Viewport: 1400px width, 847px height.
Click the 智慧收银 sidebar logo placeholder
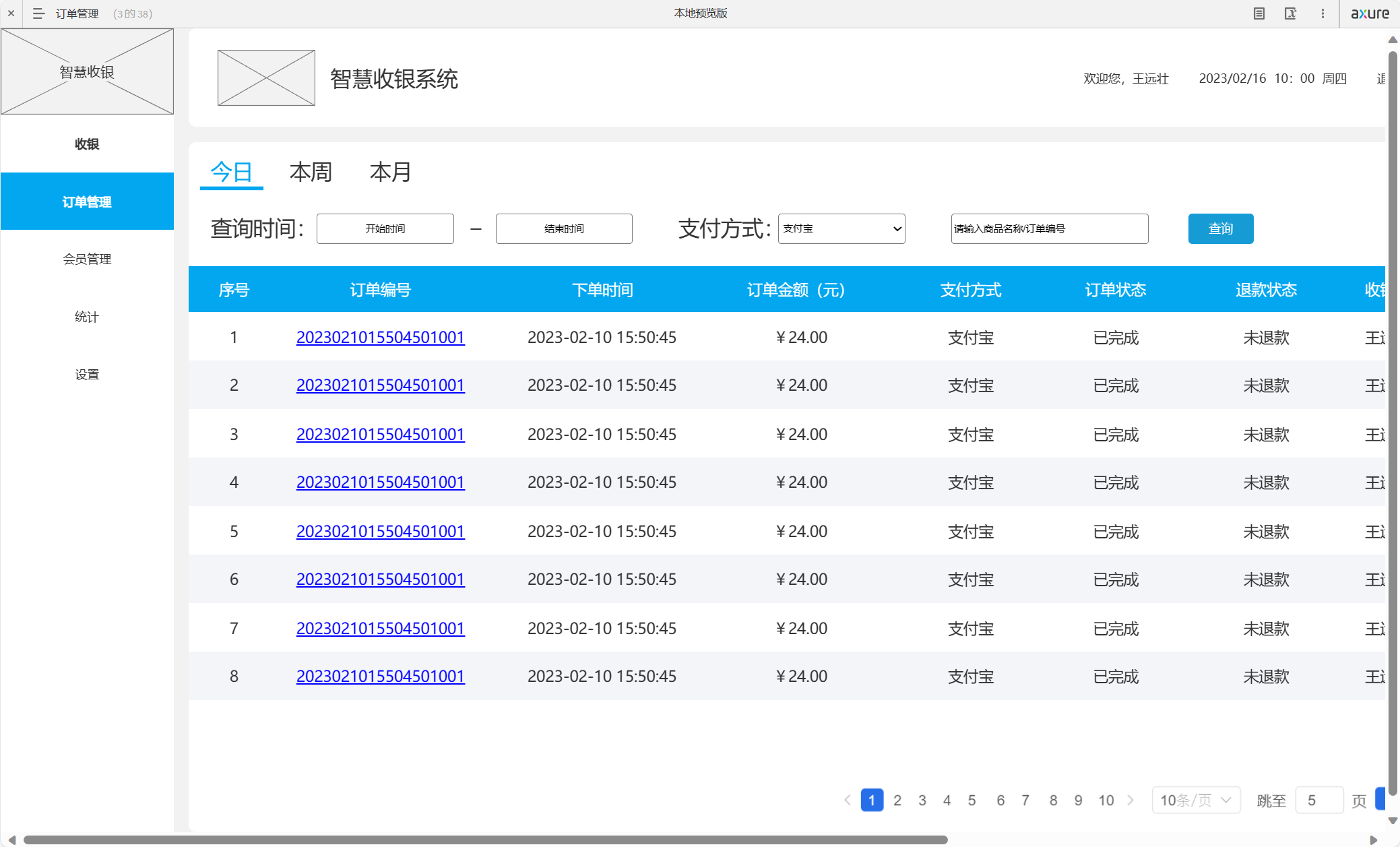coord(87,71)
